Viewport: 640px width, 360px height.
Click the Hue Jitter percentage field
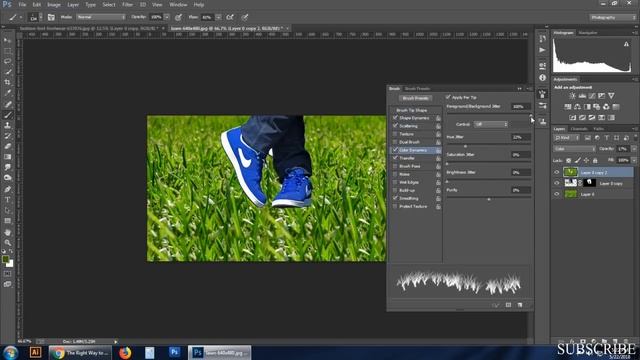coord(520,137)
